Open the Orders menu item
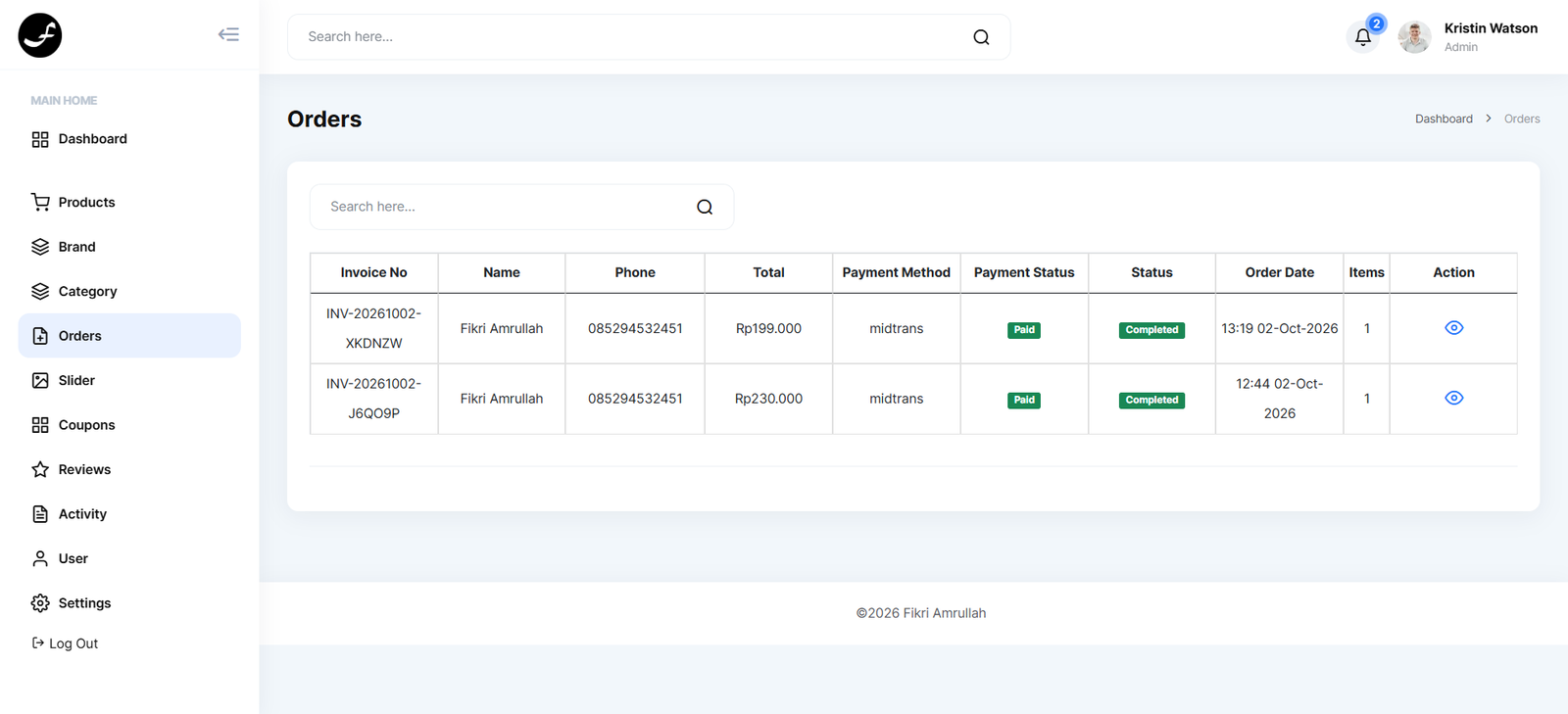The height and width of the screenshot is (714, 1568). click(129, 336)
